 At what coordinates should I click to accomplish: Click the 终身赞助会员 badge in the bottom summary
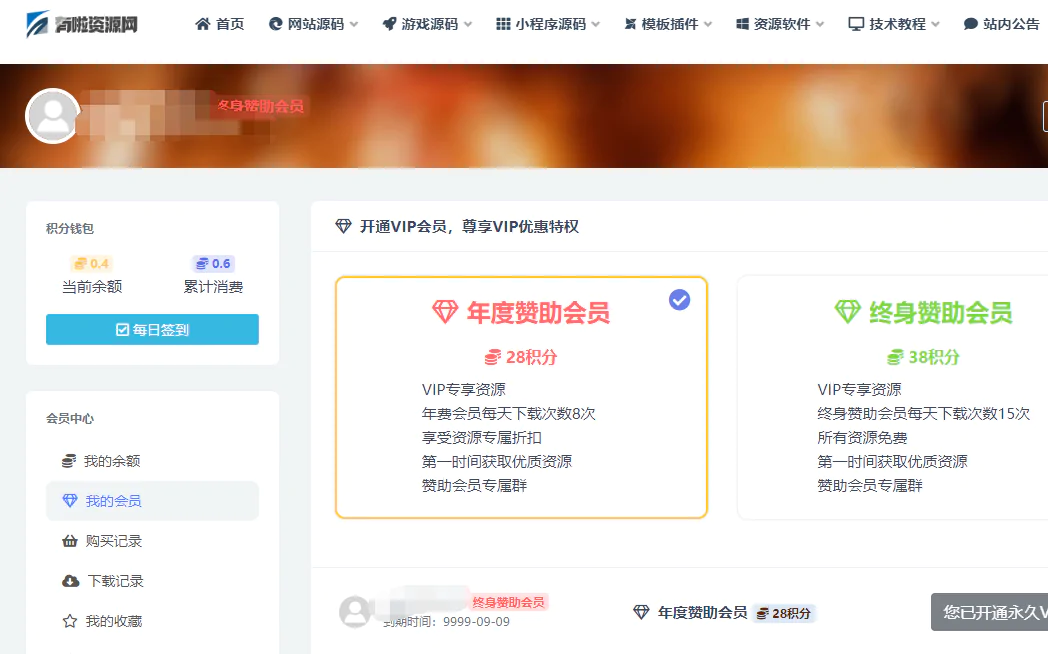point(508,603)
